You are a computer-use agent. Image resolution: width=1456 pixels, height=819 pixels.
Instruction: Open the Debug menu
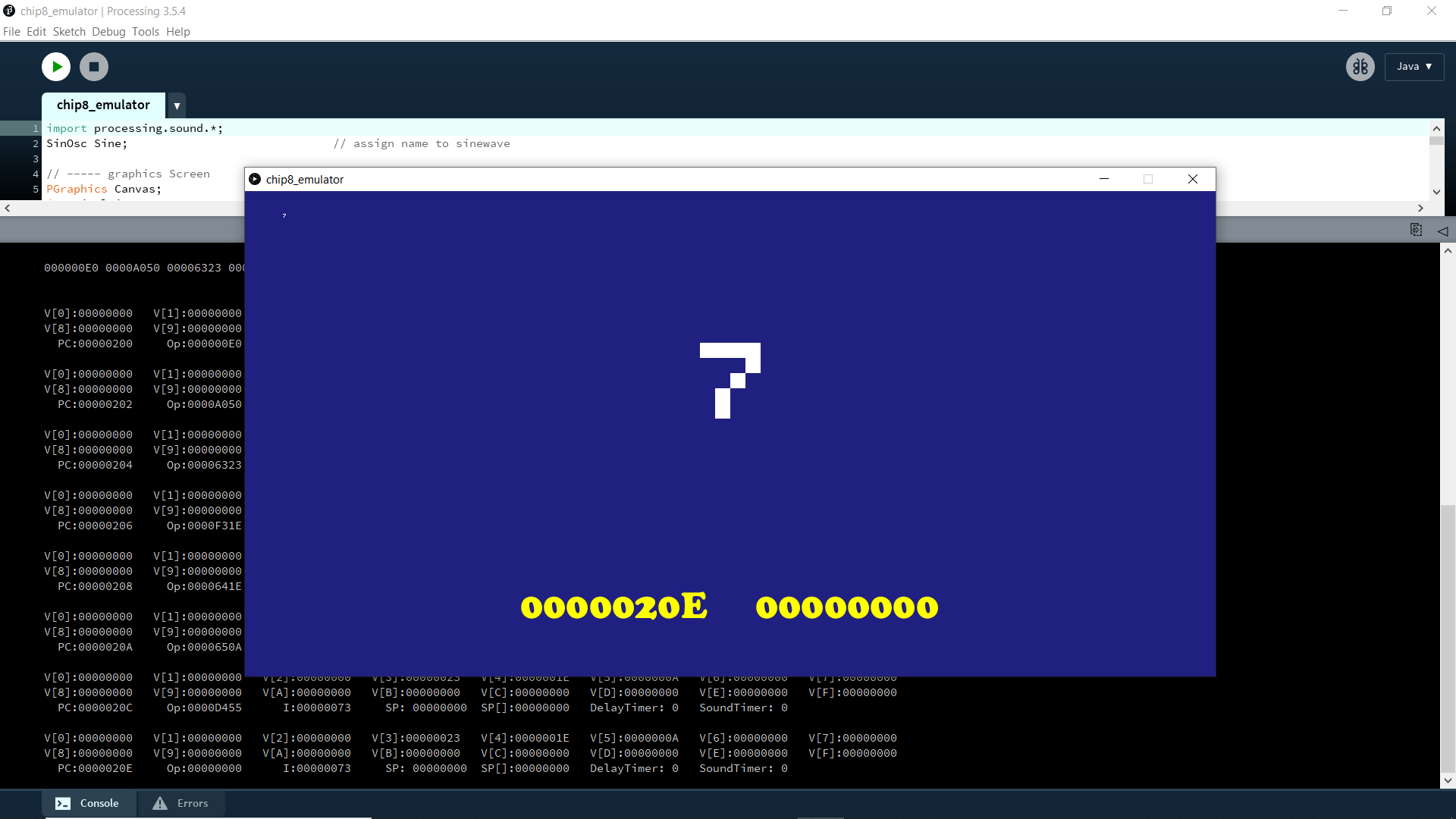[x=108, y=32]
